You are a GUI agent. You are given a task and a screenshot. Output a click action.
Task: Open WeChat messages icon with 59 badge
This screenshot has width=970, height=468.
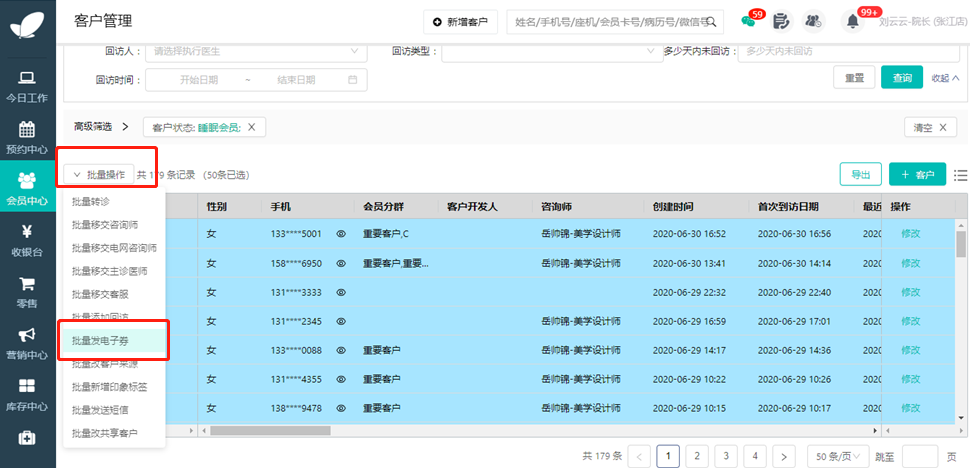749,21
